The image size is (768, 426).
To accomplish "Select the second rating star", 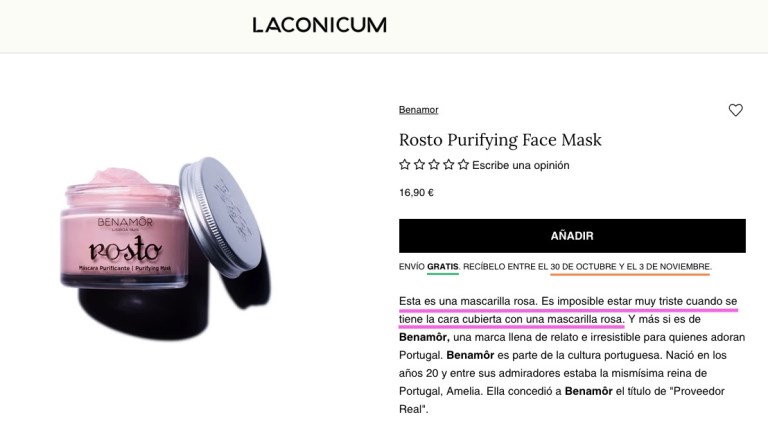I will [x=419, y=165].
